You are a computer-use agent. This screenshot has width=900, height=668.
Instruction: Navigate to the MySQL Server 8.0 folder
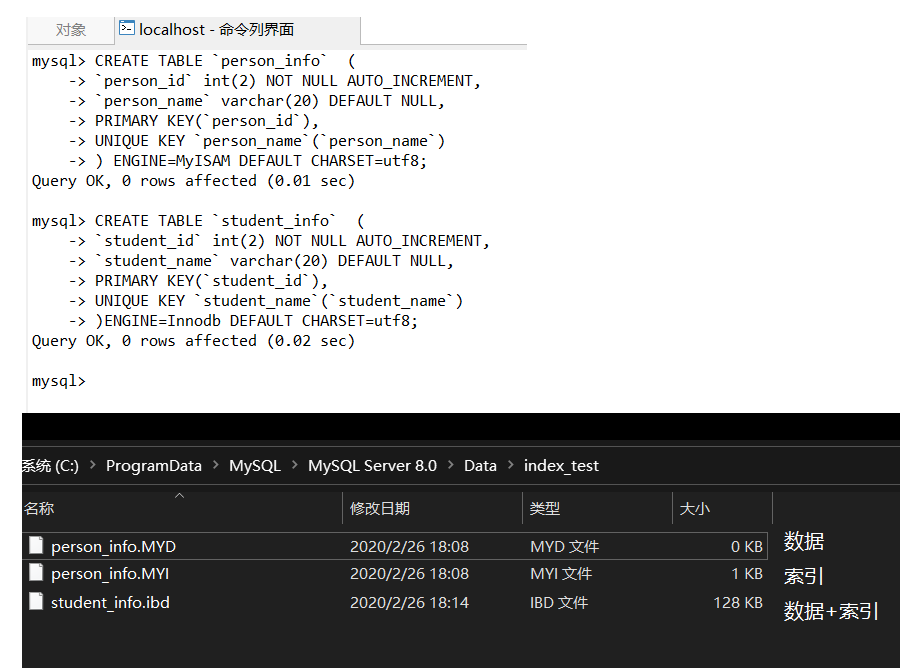(372, 466)
